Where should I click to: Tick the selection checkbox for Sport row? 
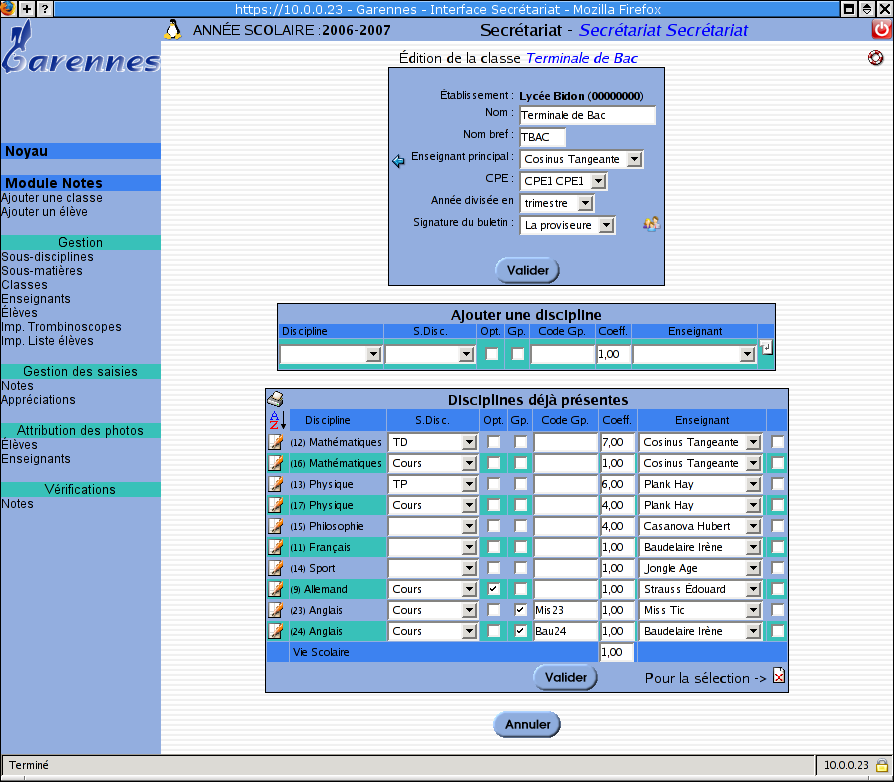[x=777, y=568]
